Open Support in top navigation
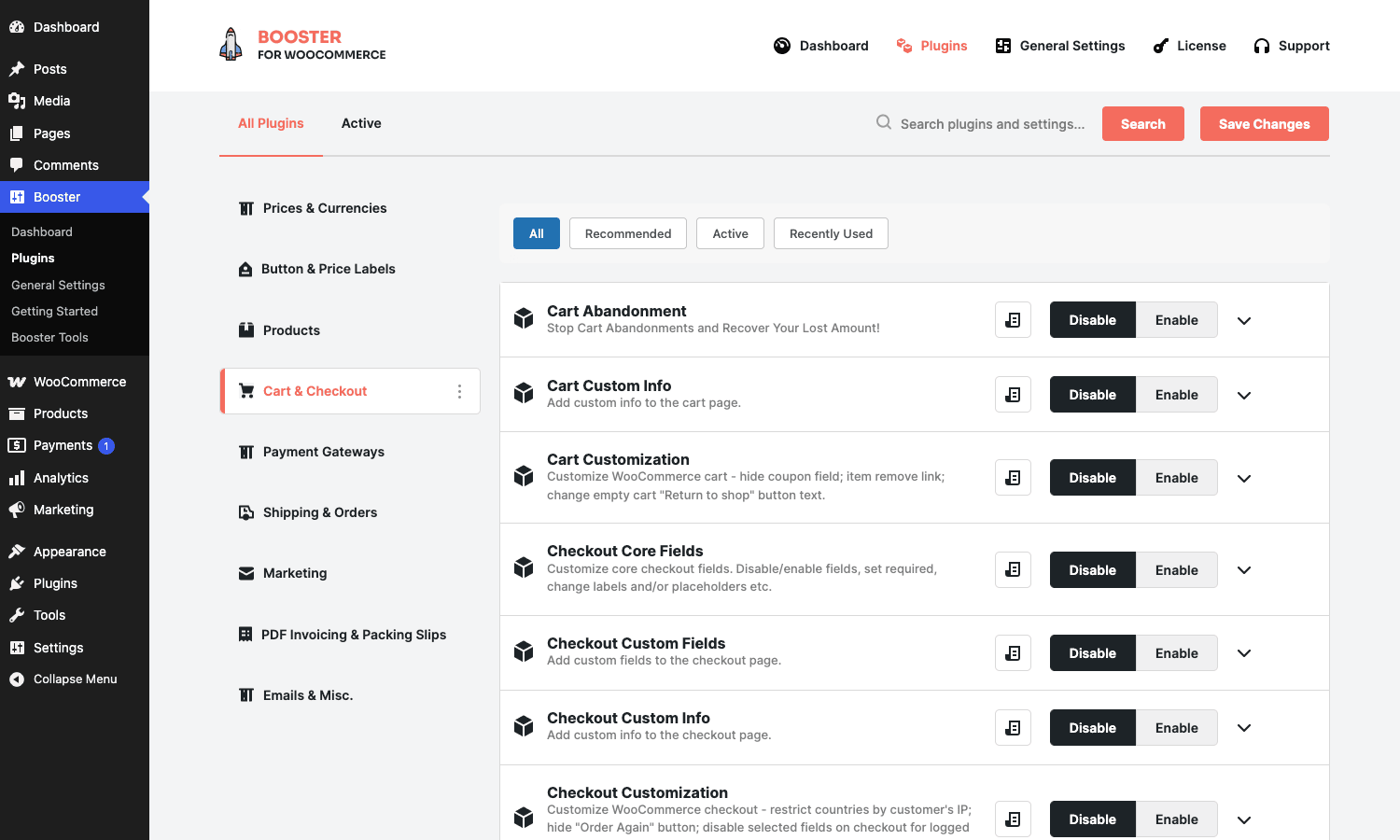 click(x=1292, y=46)
